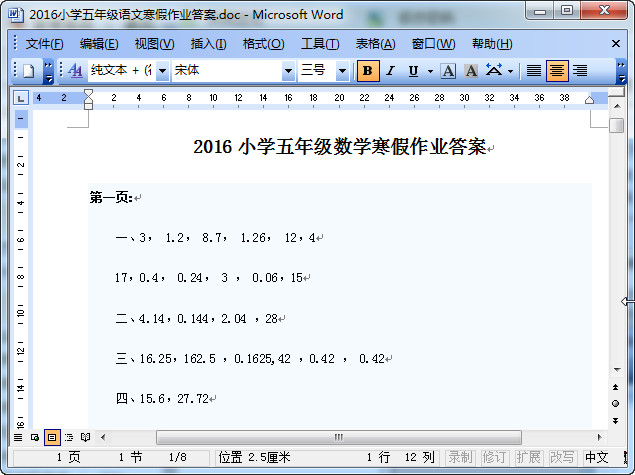Click the split box above vertical scrollbar
The height and width of the screenshot is (475, 635).
pyautogui.click(x=616, y=93)
